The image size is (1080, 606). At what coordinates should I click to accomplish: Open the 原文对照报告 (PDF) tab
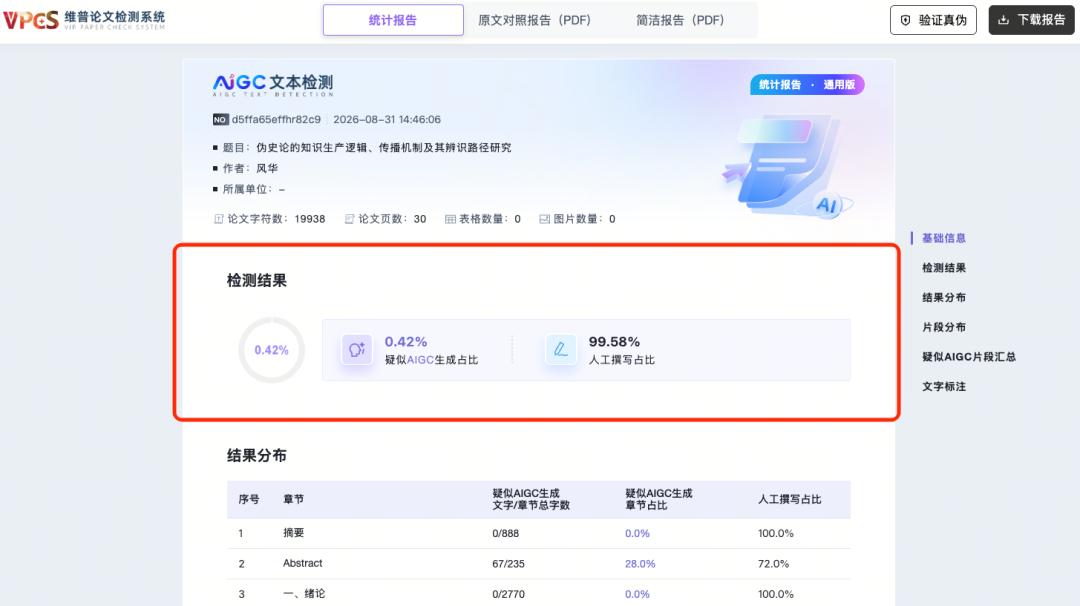(x=534, y=20)
